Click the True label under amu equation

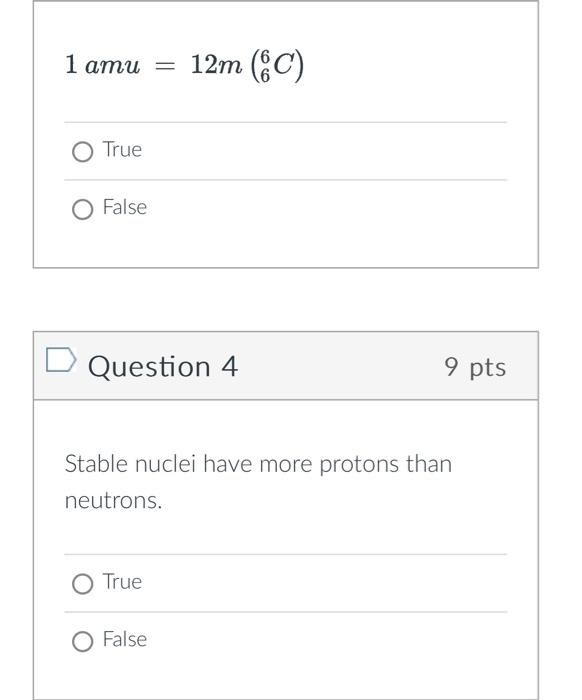(x=122, y=150)
